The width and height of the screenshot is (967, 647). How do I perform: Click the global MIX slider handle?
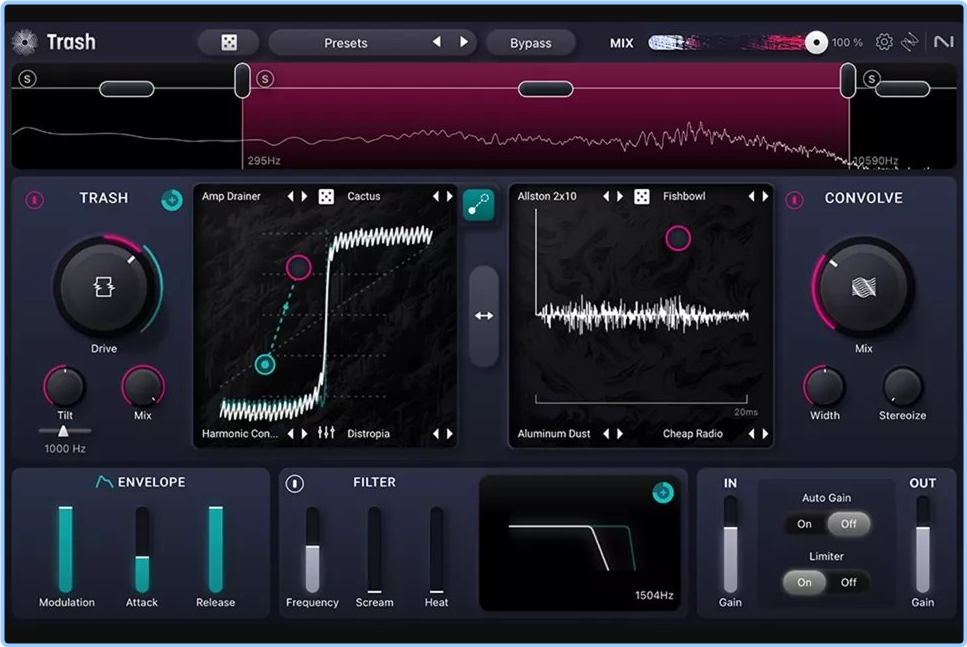tap(816, 43)
